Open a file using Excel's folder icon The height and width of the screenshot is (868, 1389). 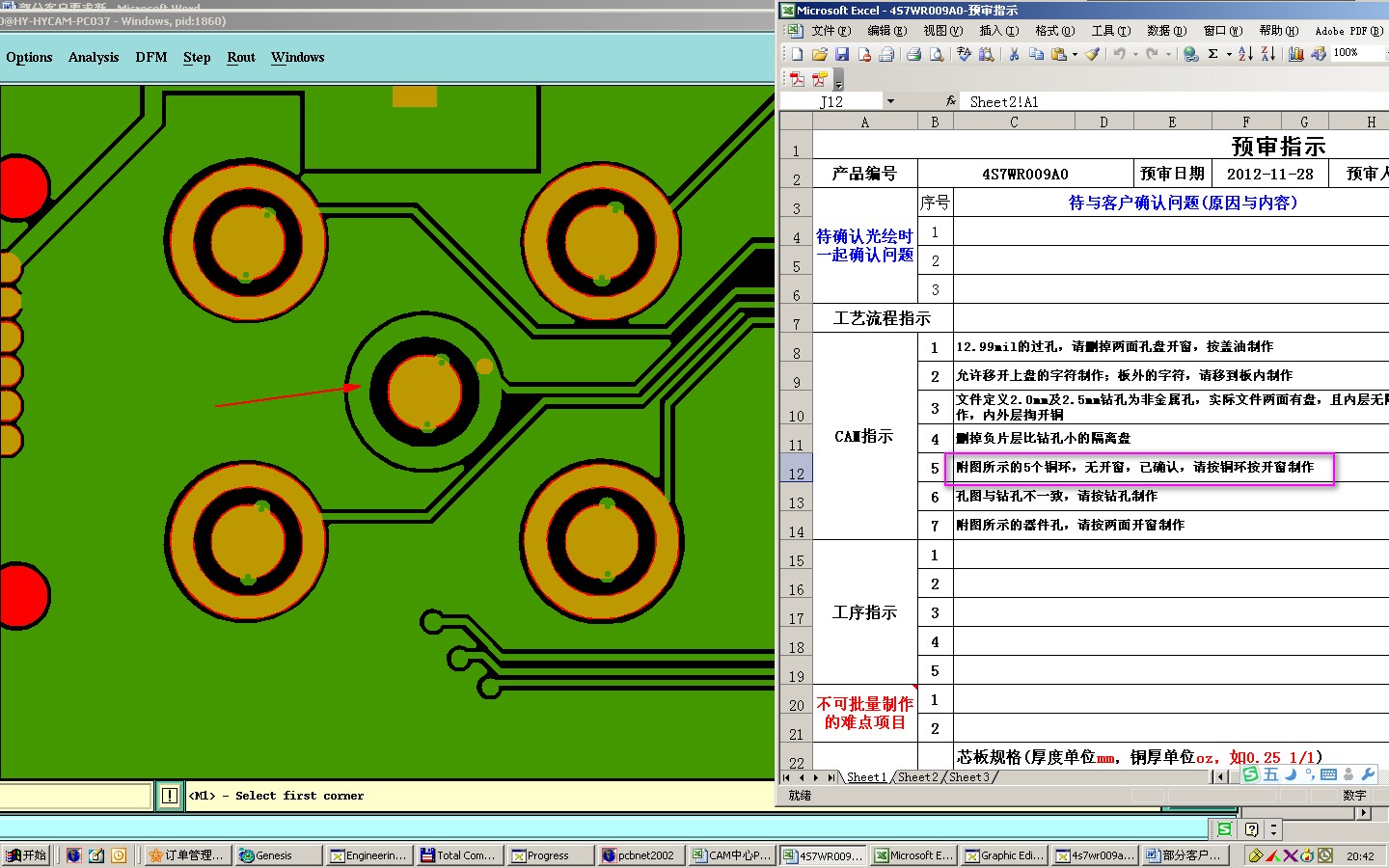820,54
